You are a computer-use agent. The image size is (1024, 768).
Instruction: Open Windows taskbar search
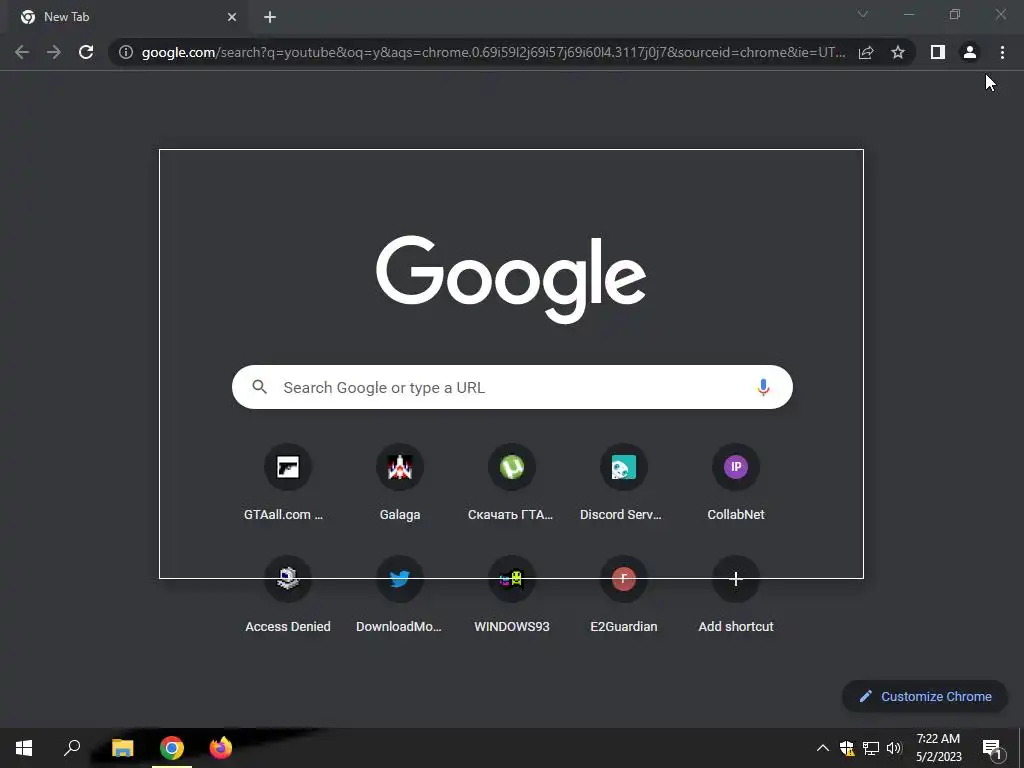click(x=72, y=748)
